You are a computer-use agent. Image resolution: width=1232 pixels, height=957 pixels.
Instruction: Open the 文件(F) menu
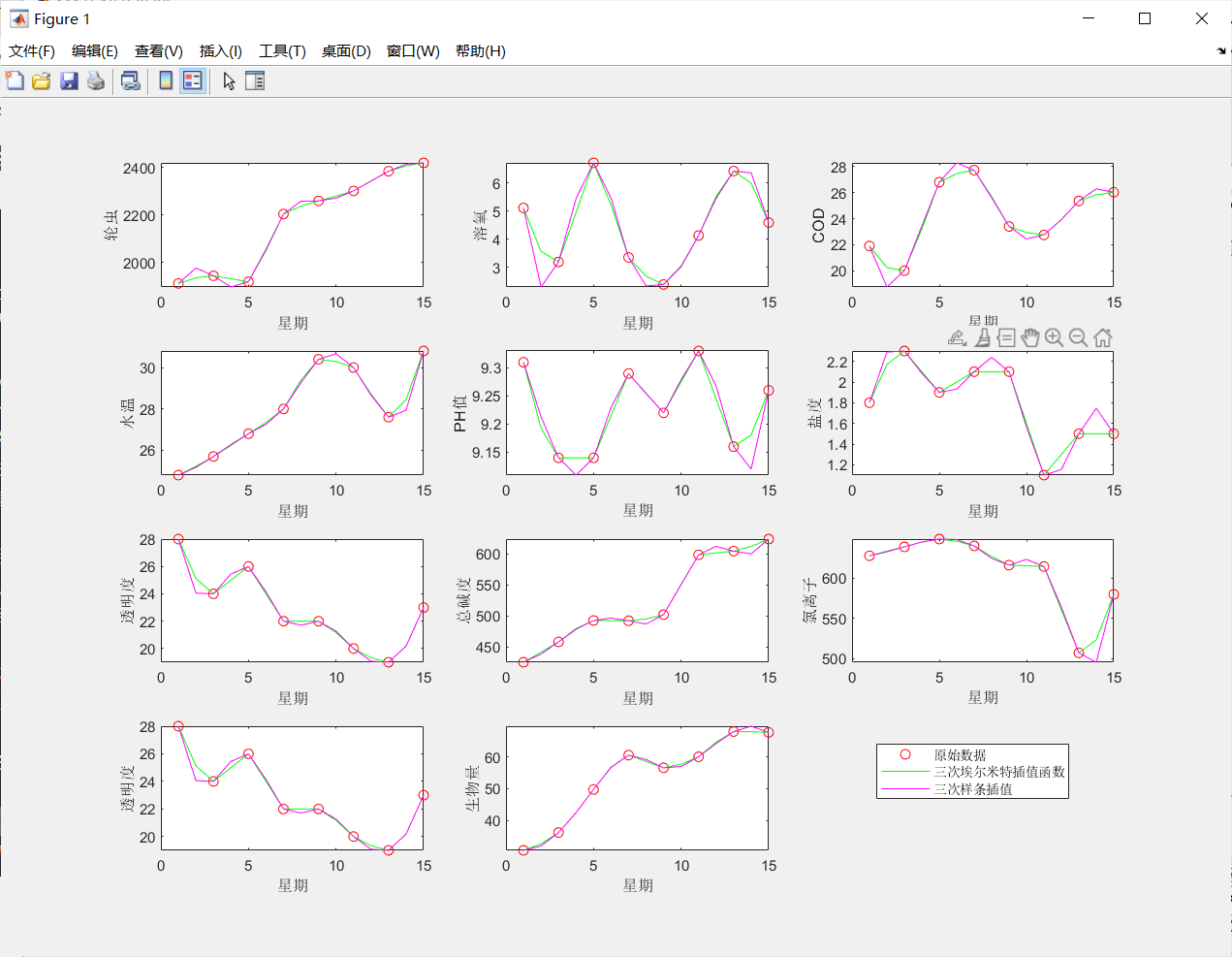point(32,51)
